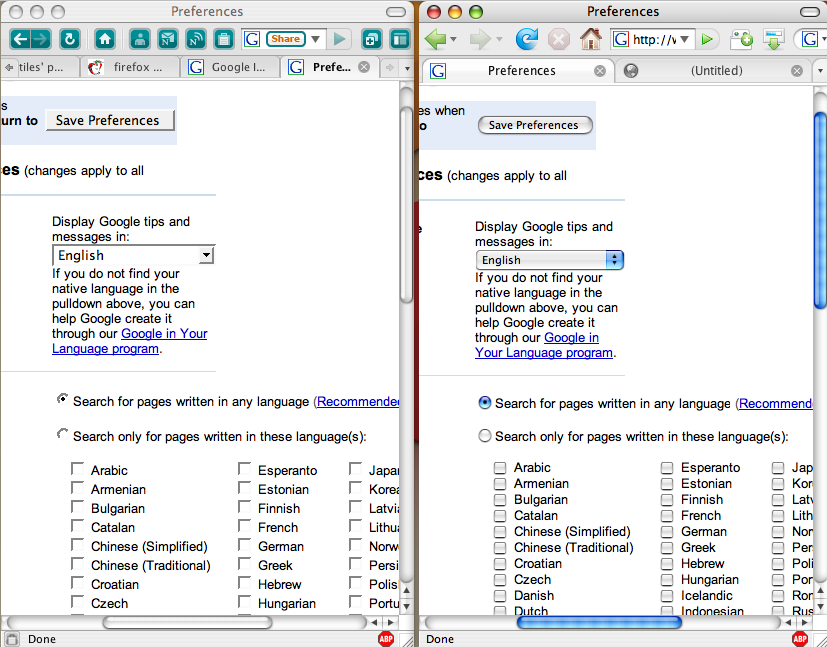Check Chinese (Simplified) in left window

click(78, 545)
